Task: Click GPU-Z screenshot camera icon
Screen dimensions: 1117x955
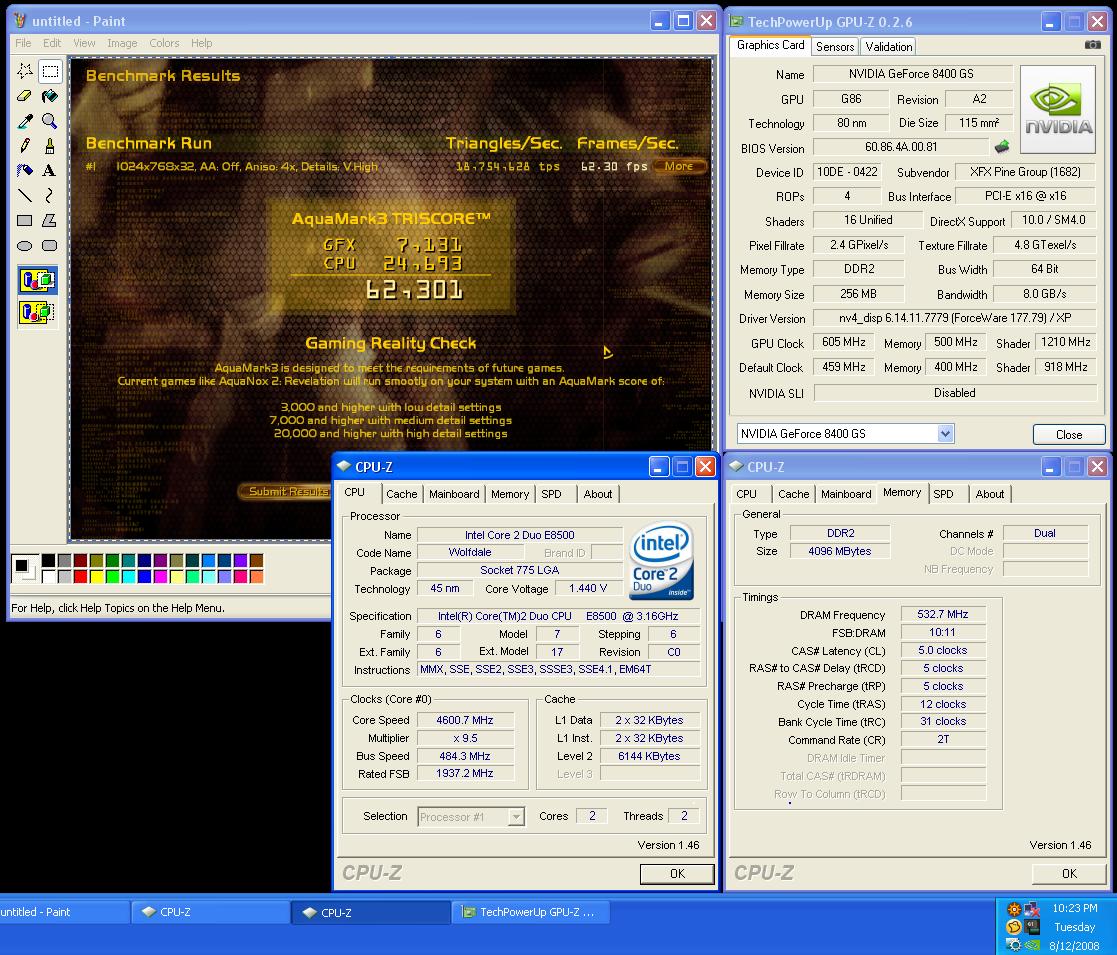Action: tap(1092, 45)
